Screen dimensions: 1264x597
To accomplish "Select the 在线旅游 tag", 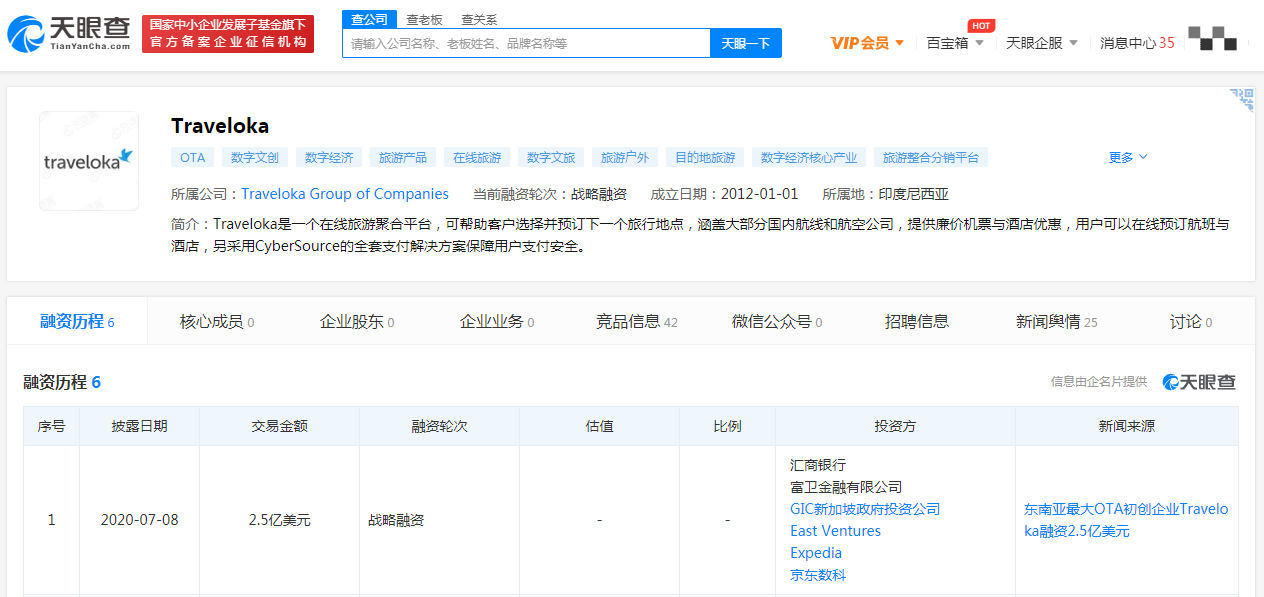I will click(477, 157).
